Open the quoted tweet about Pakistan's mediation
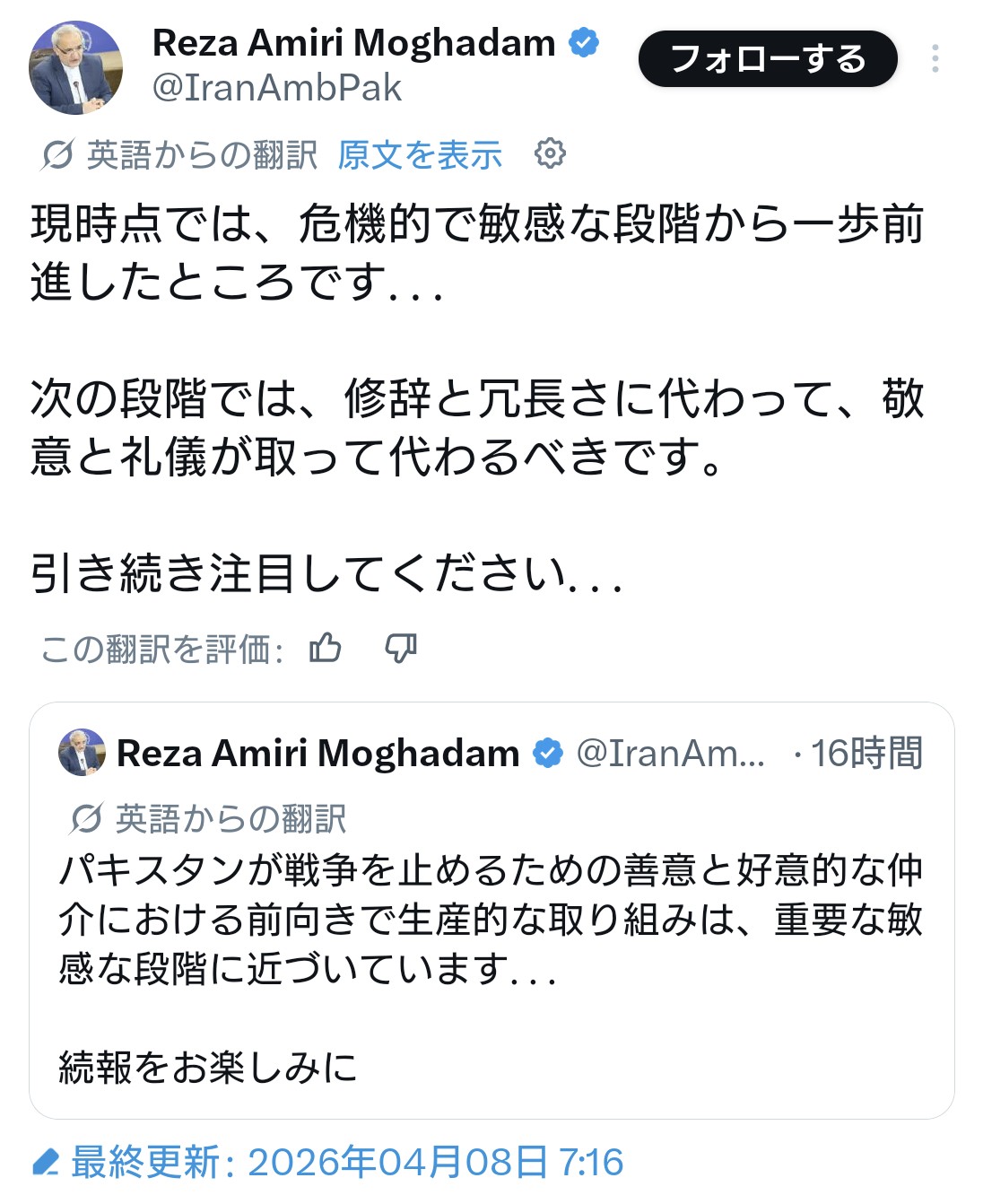The height and width of the screenshot is (1204, 983). 491,920
